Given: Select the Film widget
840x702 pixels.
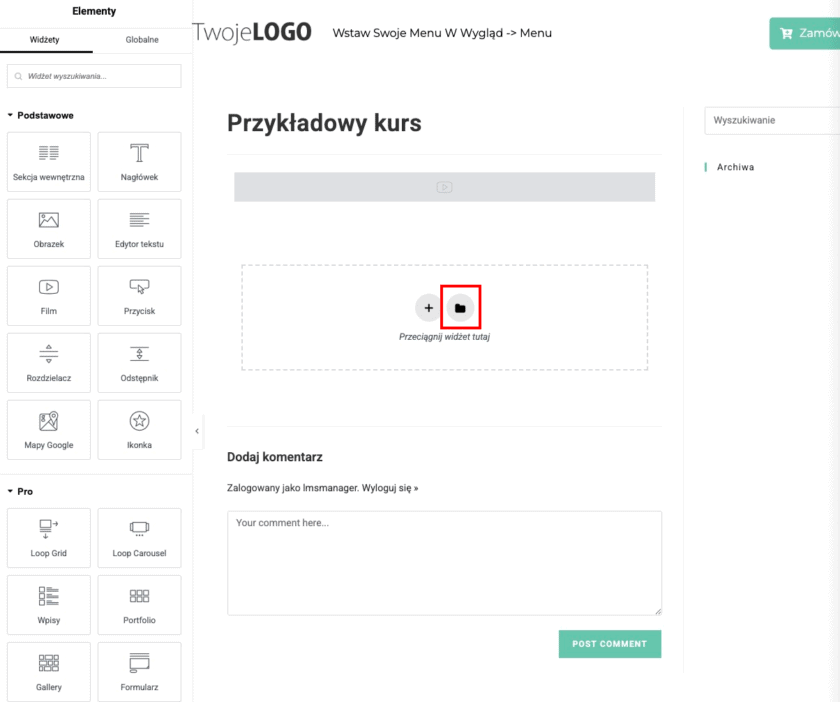Looking at the screenshot, I should coord(48,295).
